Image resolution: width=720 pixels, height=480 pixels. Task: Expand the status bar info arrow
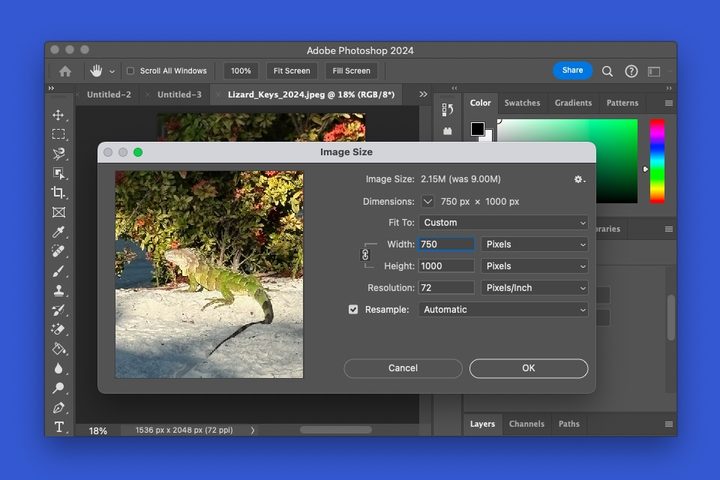tap(253, 430)
